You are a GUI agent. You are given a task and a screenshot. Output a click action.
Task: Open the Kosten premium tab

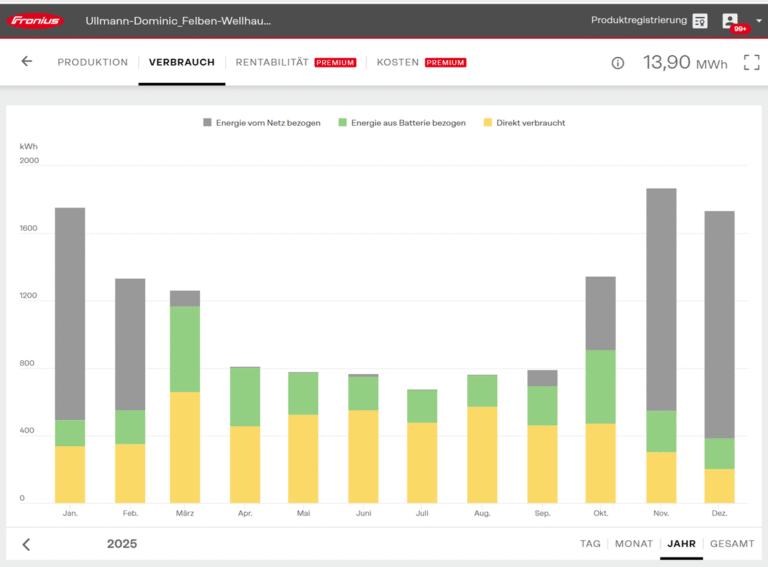[397, 62]
